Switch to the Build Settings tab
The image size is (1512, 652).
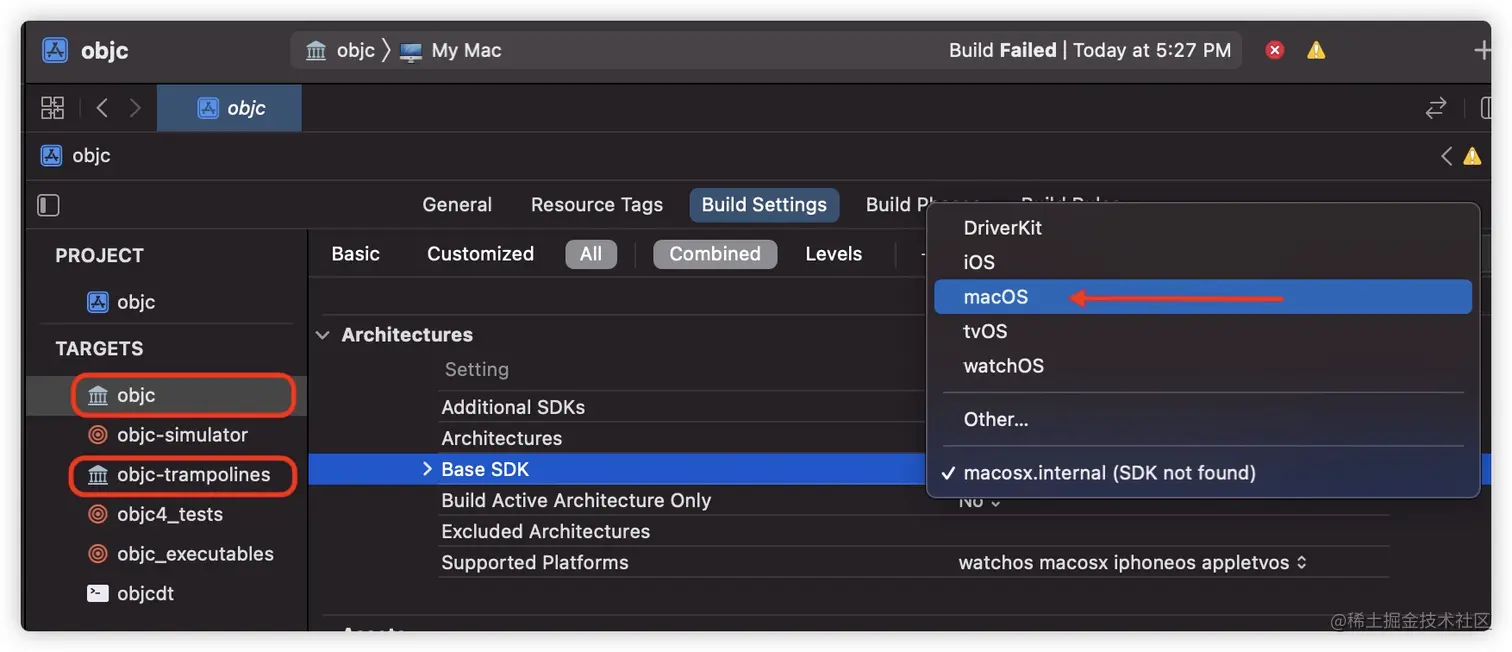(x=764, y=205)
